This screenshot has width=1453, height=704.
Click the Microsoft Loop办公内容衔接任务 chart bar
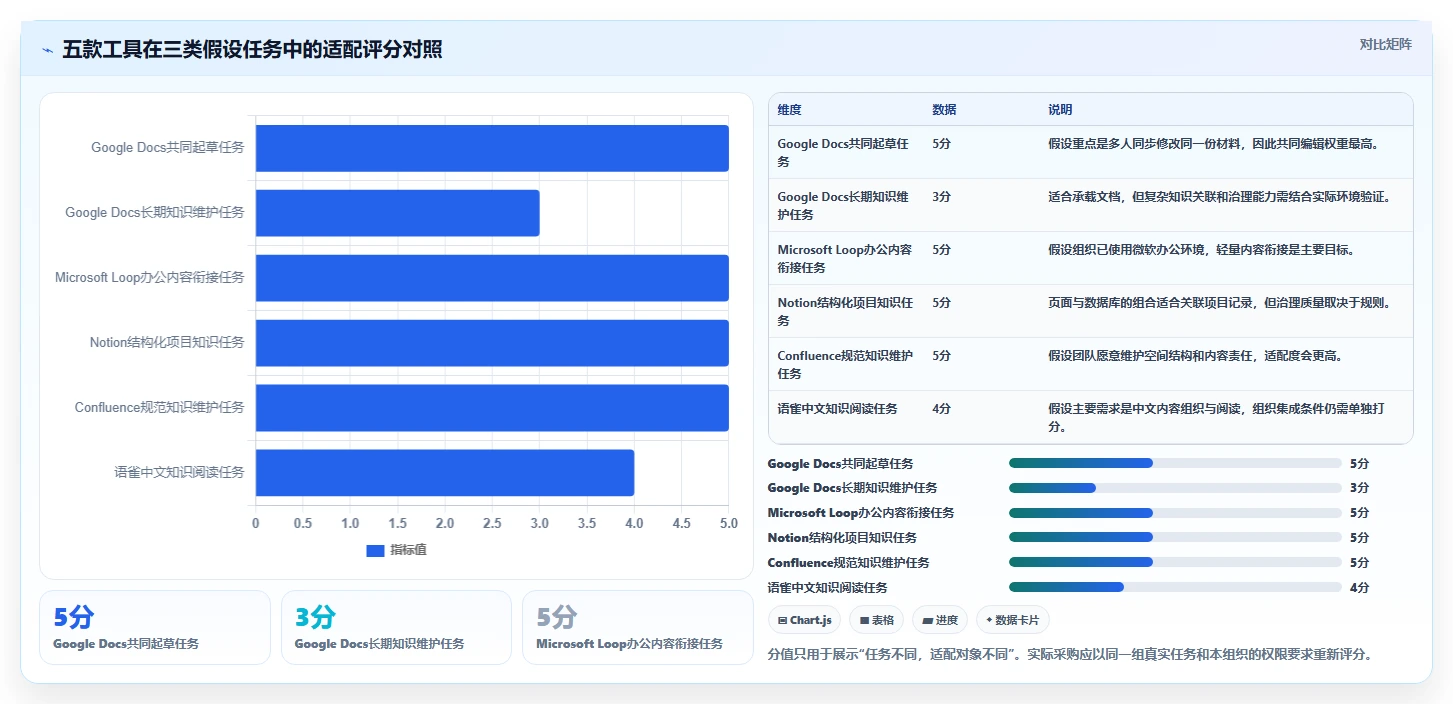[x=492, y=278]
